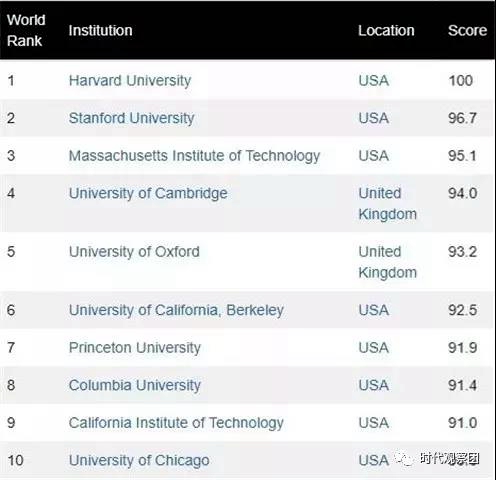Click the World Rank column header
Image resolution: width=496 pixels, height=480 pixels.
[26, 30]
